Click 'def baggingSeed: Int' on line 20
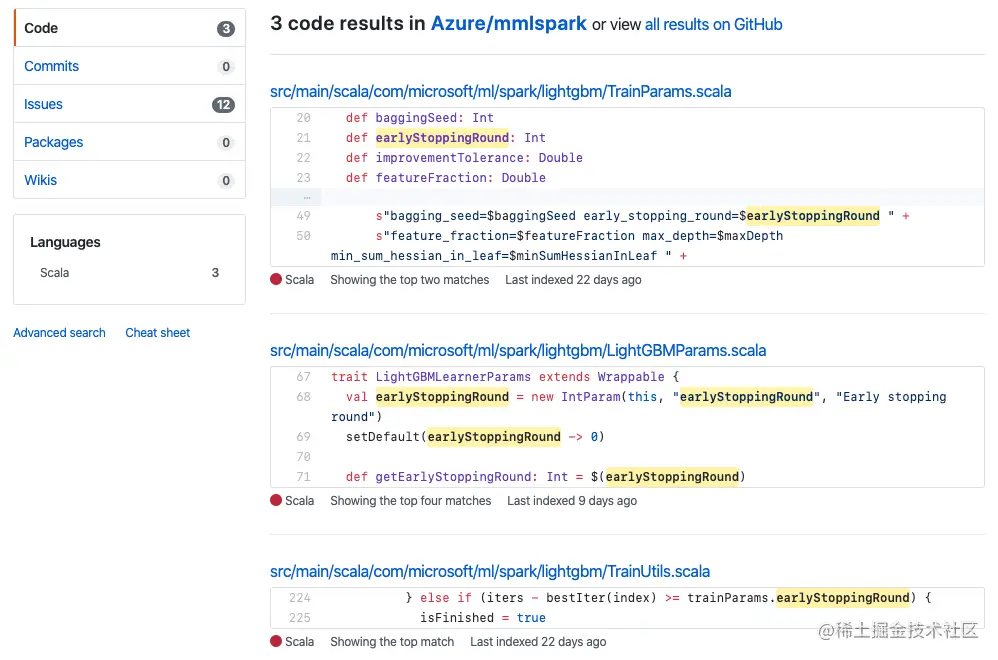The height and width of the screenshot is (660, 998). [419, 118]
